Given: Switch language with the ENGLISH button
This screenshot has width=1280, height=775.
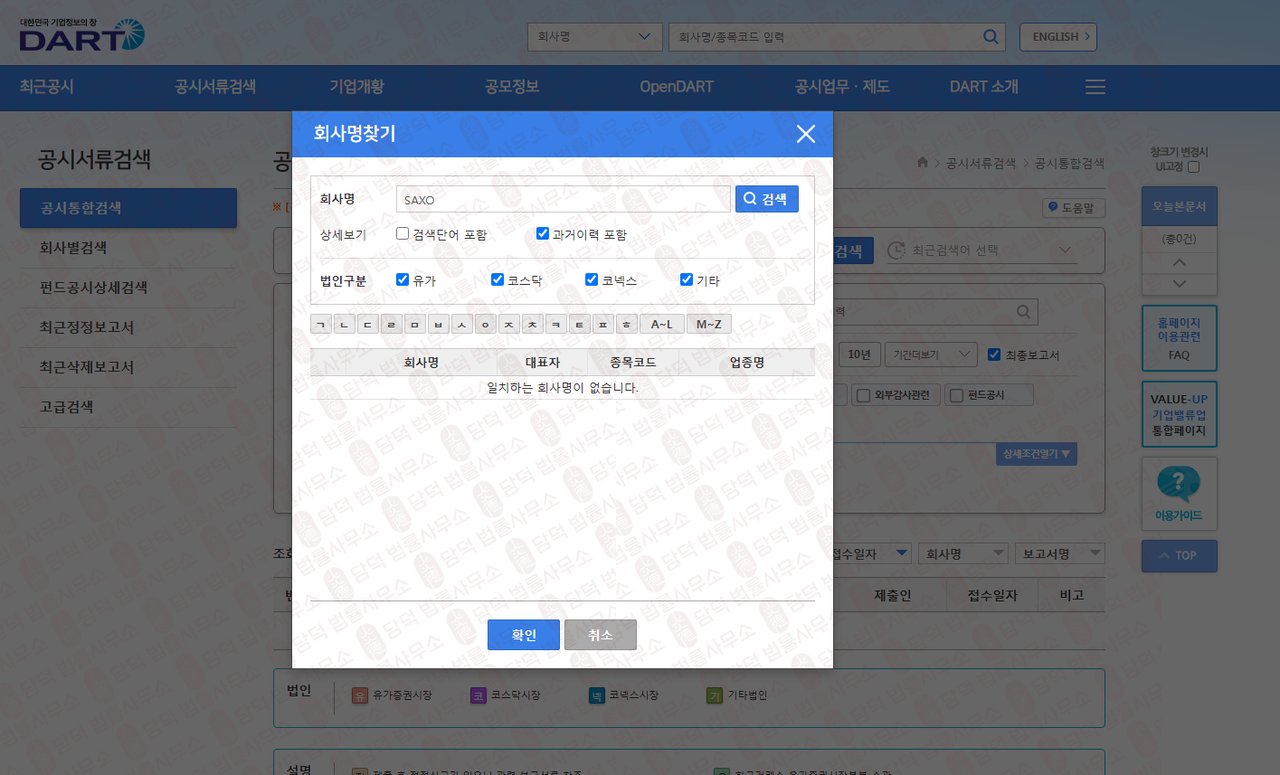Looking at the screenshot, I should [x=1058, y=37].
